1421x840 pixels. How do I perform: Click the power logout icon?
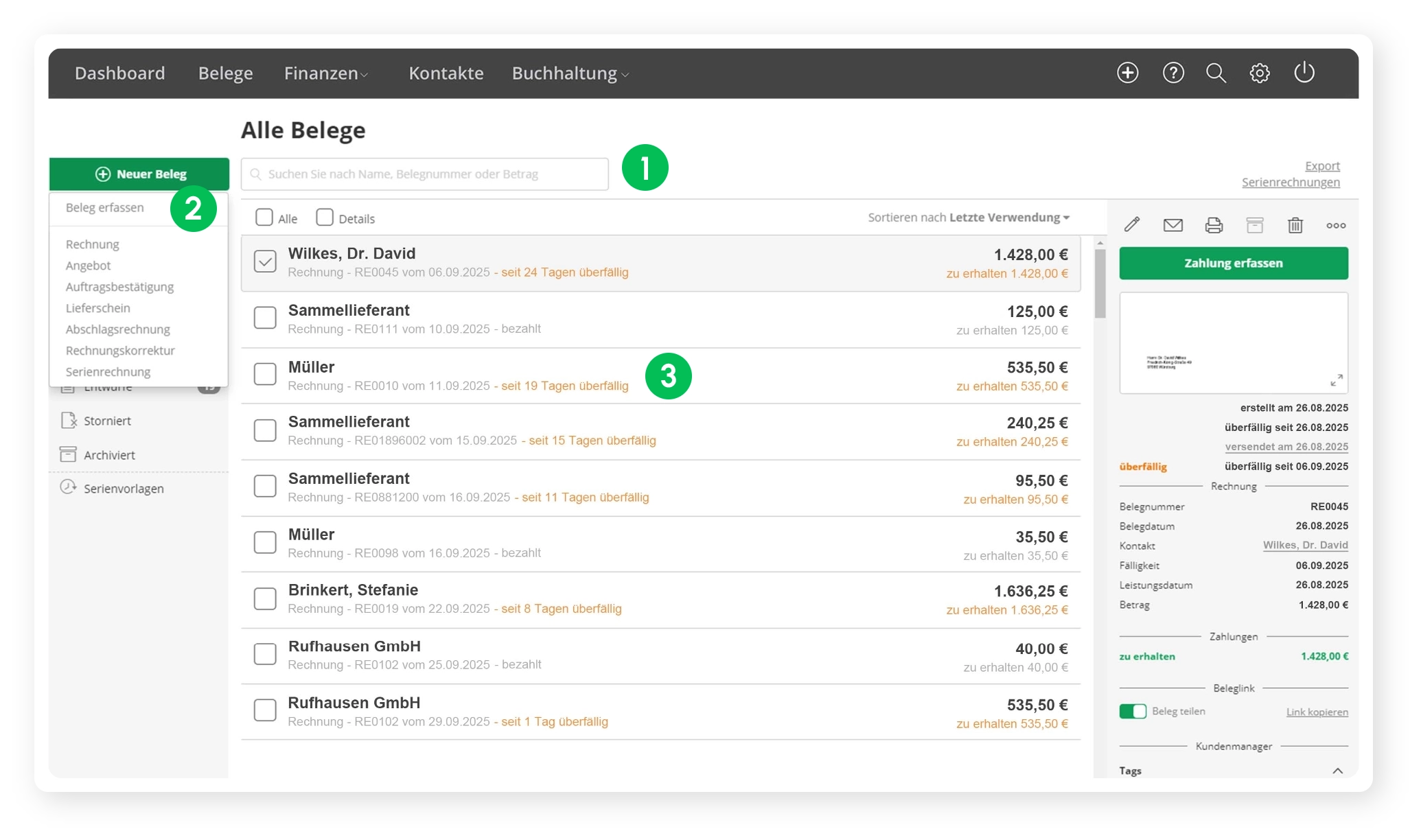(x=1304, y=73)
